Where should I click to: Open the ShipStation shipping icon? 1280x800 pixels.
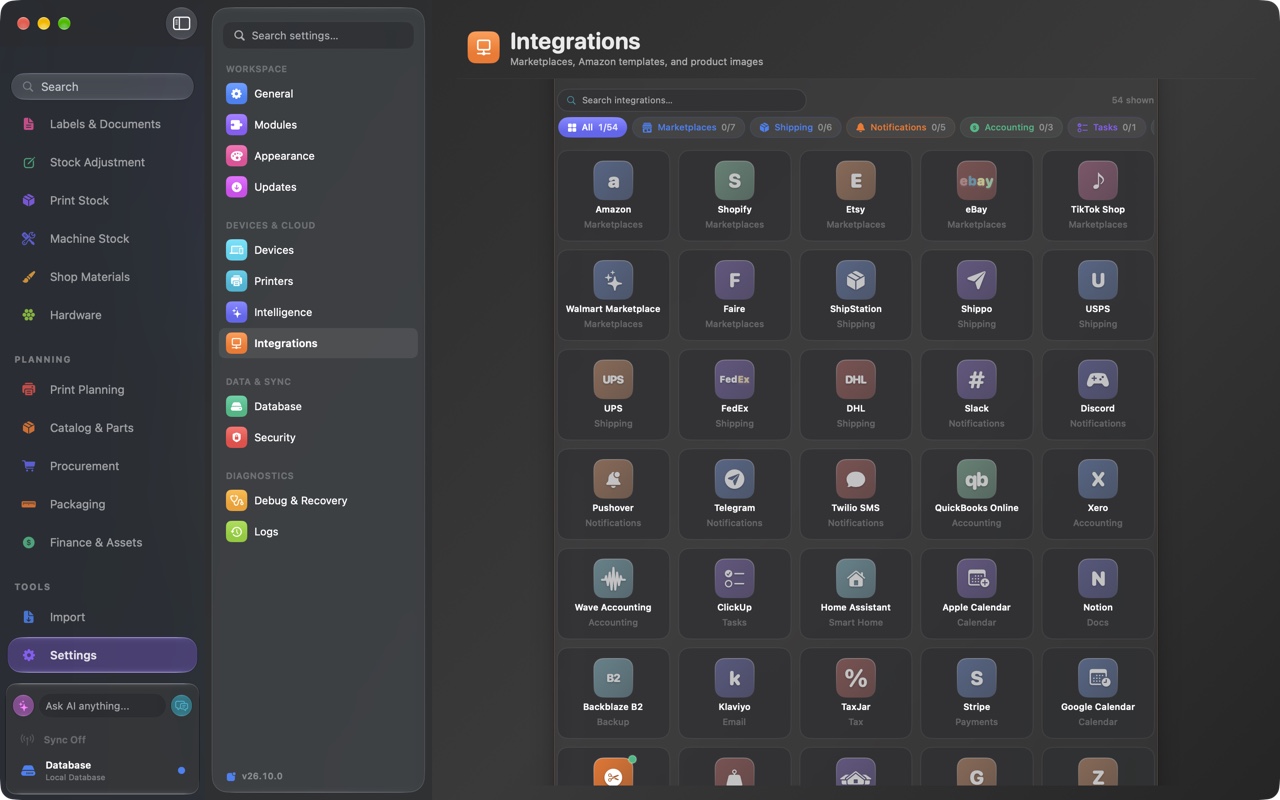[855, 280]
